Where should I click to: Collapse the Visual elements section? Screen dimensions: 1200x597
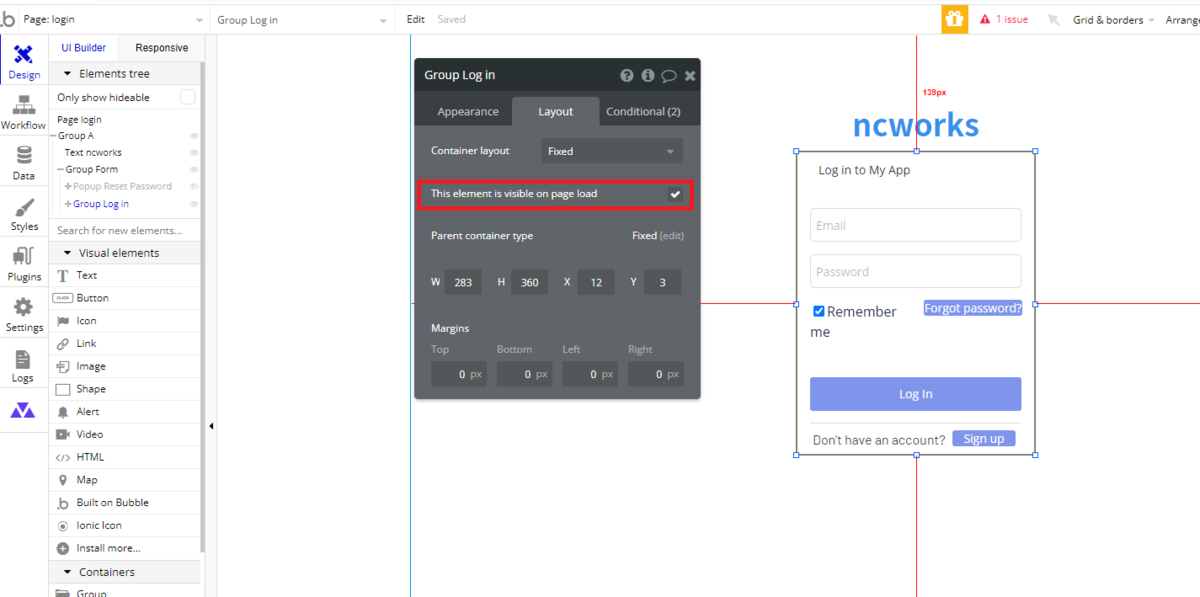(x=67, y=253)
